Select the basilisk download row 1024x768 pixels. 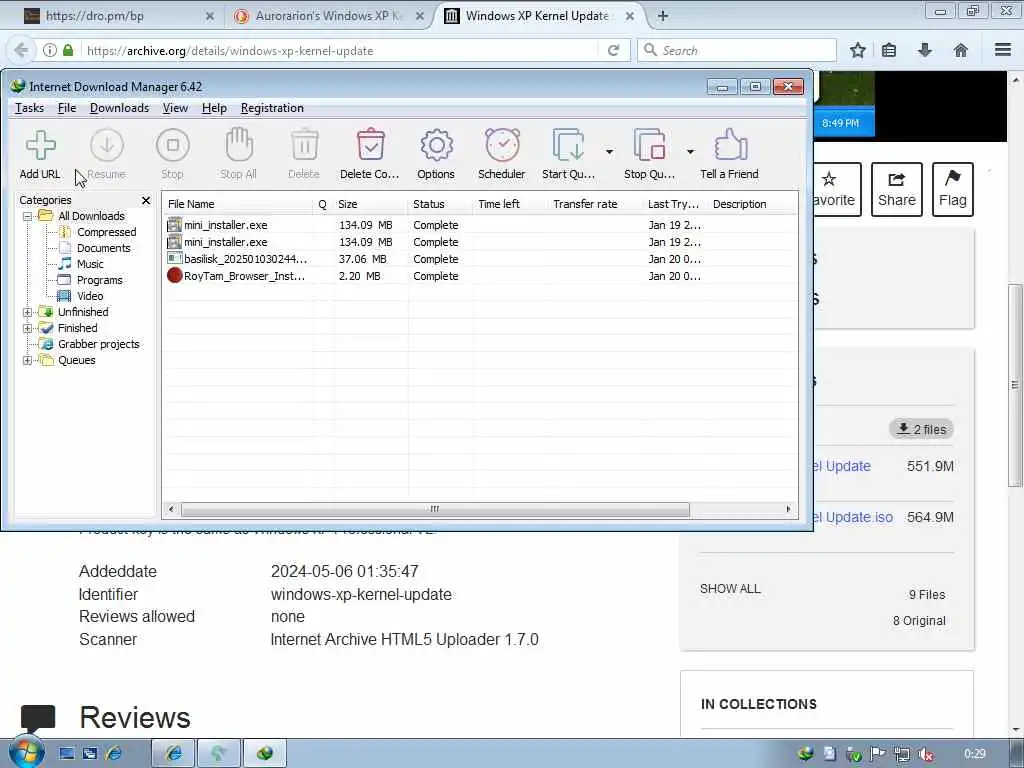tap(480, 259)
